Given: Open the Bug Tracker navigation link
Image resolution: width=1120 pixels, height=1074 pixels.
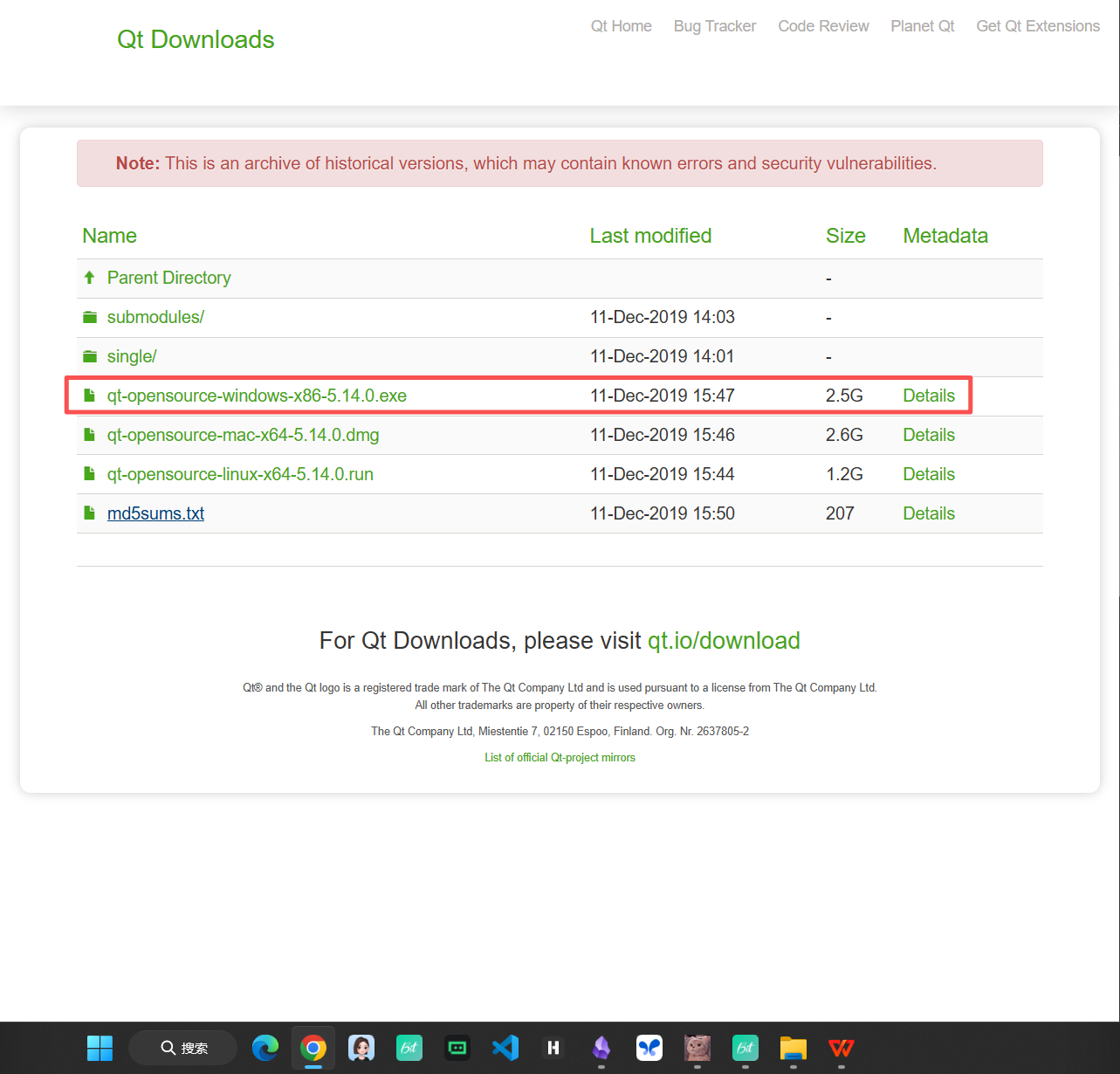Looking at the screenshot, I should [x=715, y=26].
